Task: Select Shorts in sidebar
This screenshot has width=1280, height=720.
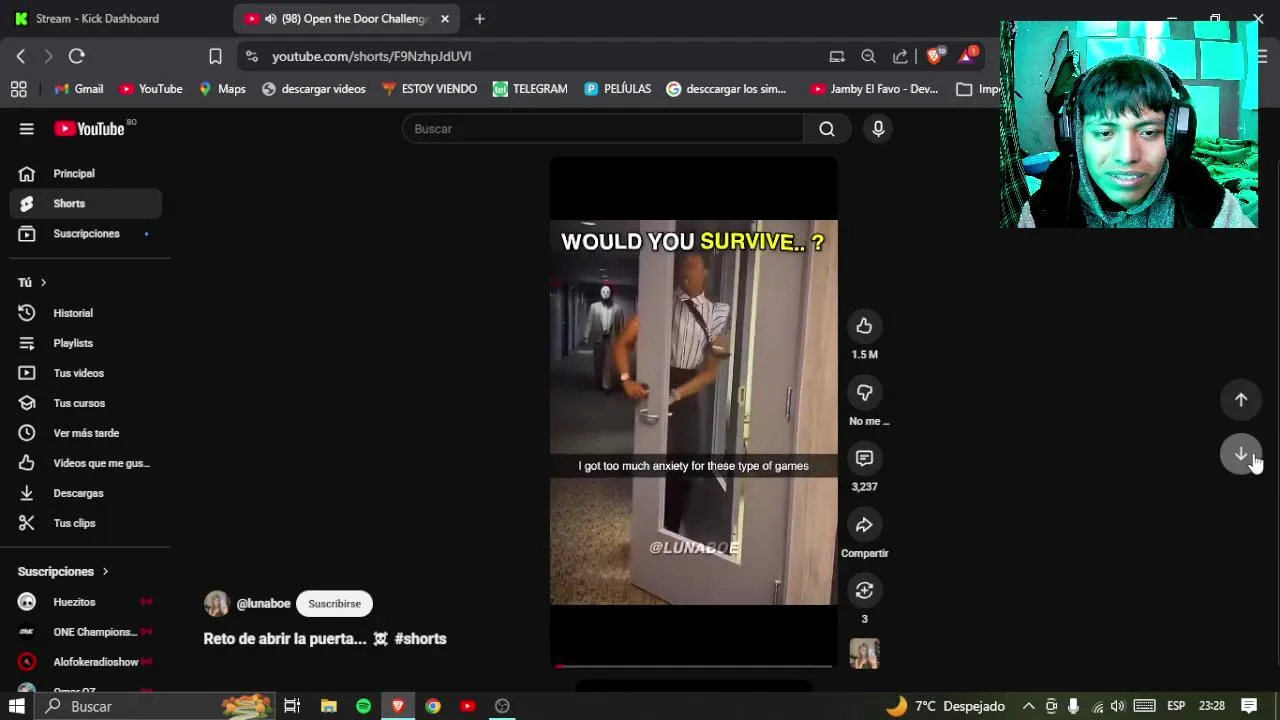Action: [86, 203]
